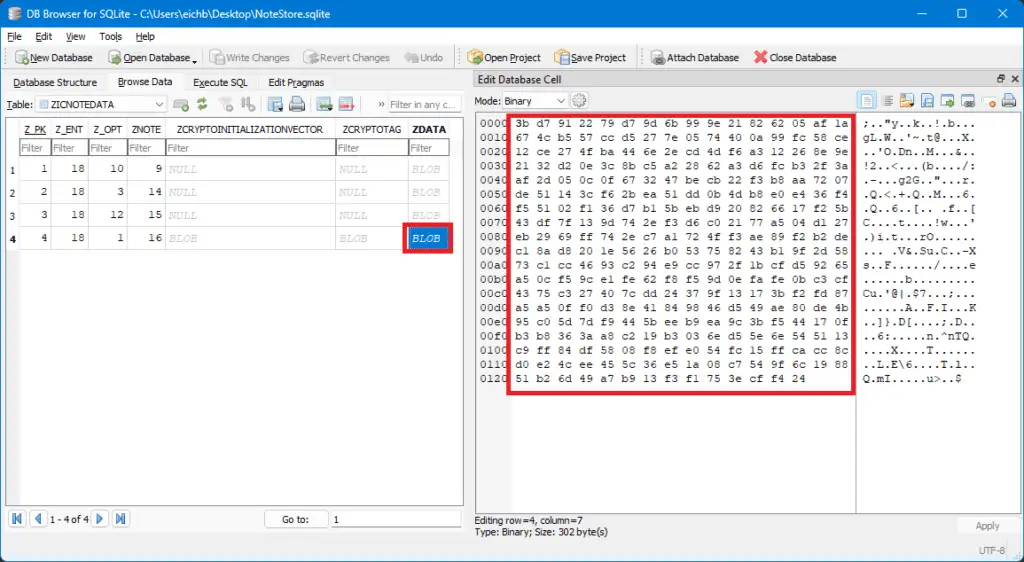
Task: Click the auto-switch mode gear icon
Action: click(x=579, y=101)
